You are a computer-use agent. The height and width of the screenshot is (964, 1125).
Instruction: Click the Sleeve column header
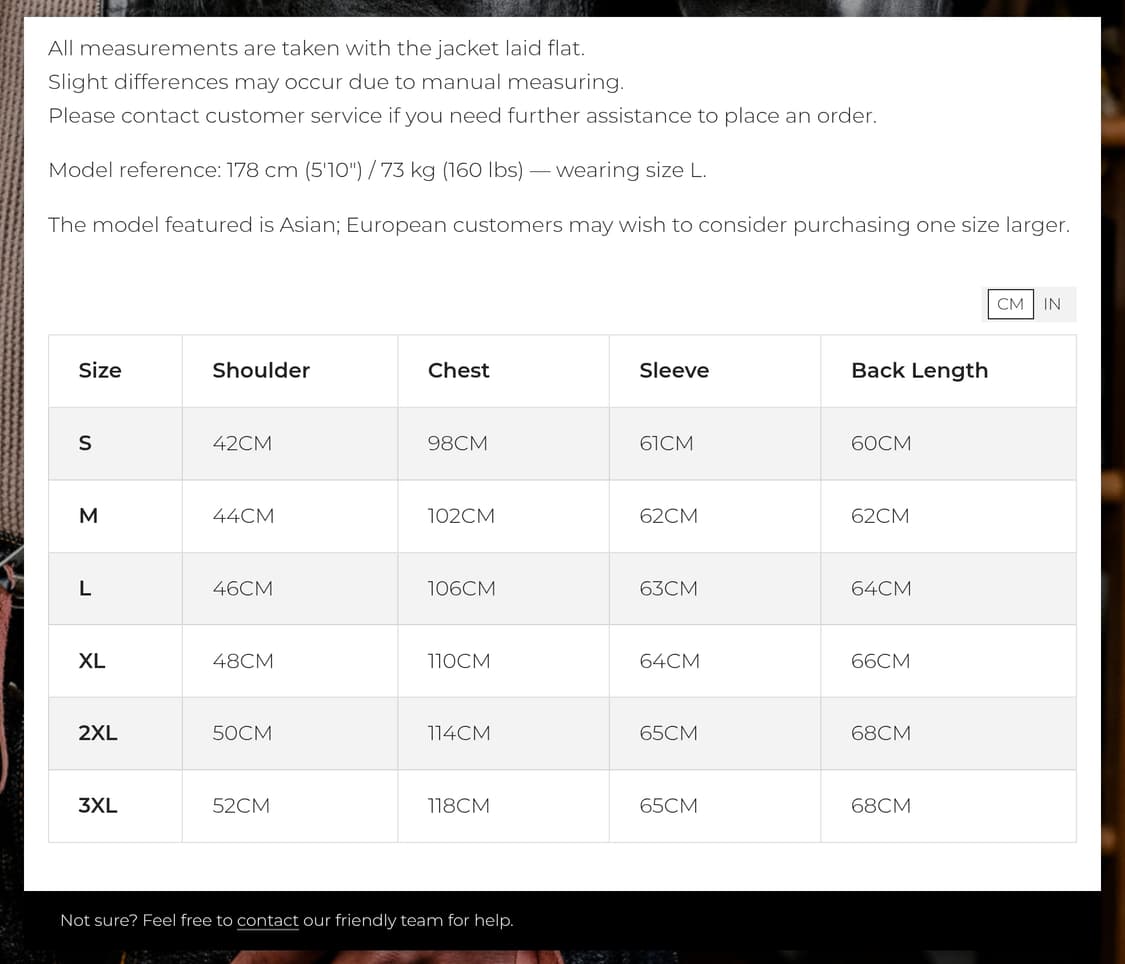674,370
